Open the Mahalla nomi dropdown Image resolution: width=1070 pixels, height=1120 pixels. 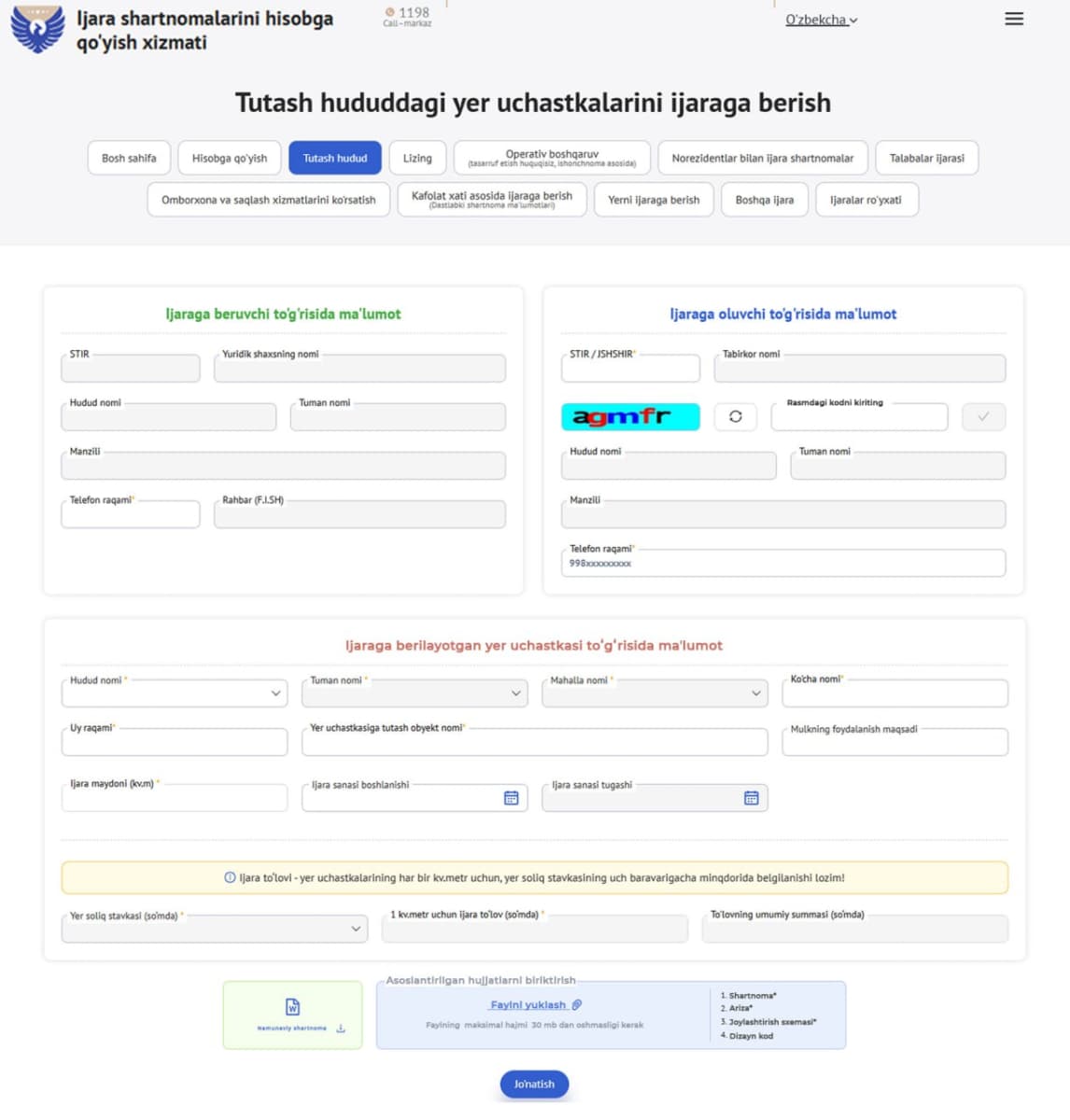[x=754, y=693]
